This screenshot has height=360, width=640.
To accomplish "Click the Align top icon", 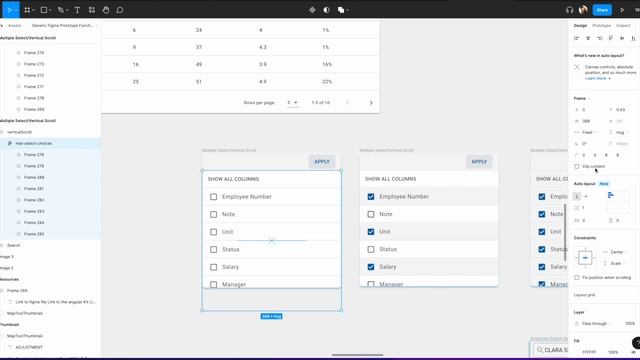I will (x=611, y=38).
